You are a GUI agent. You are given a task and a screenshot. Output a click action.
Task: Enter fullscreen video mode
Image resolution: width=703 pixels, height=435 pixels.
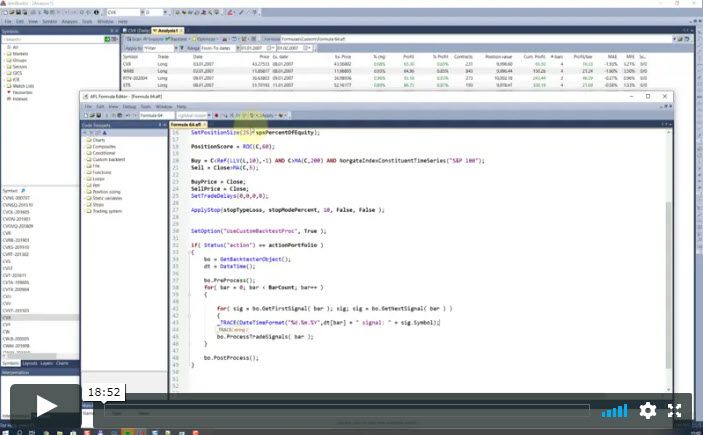coord(674,410)
